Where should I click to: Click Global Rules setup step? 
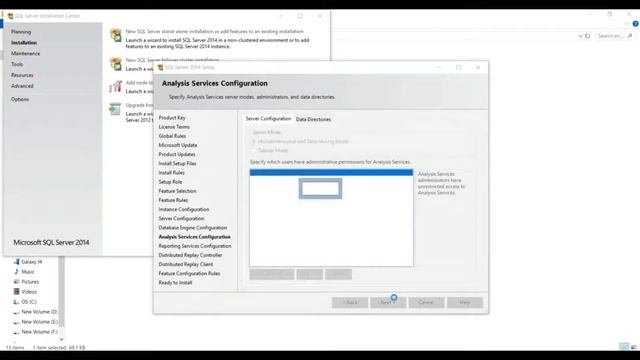[172, 136]
